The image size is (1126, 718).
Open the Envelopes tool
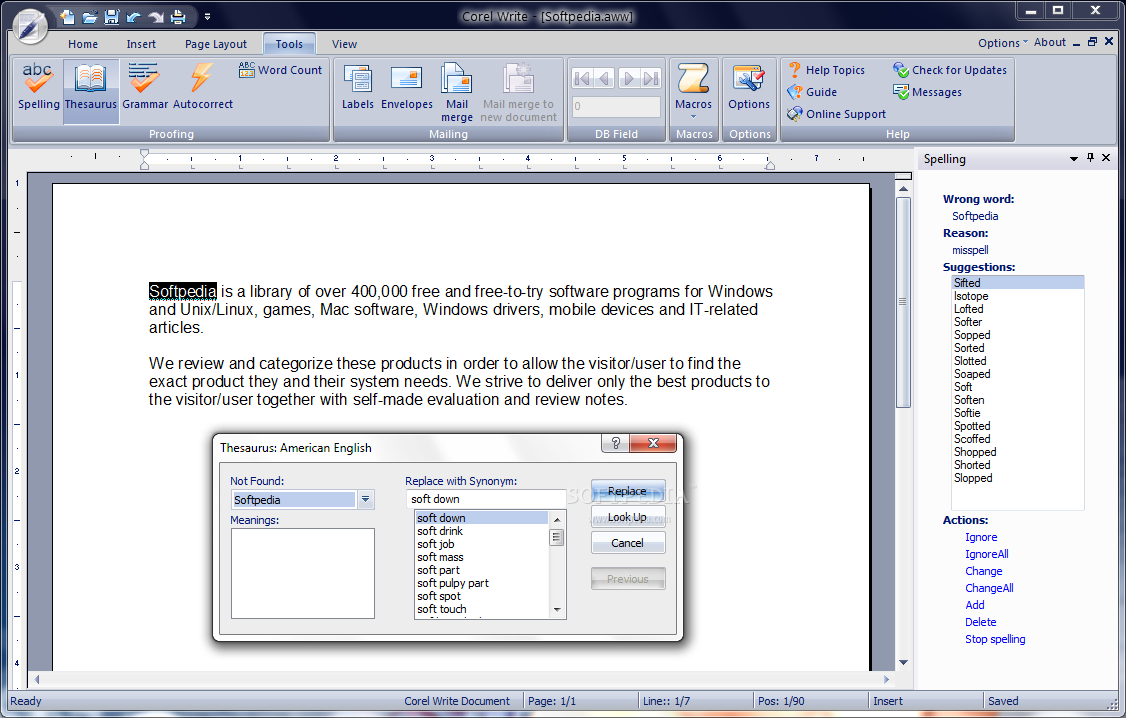[406, 88]
